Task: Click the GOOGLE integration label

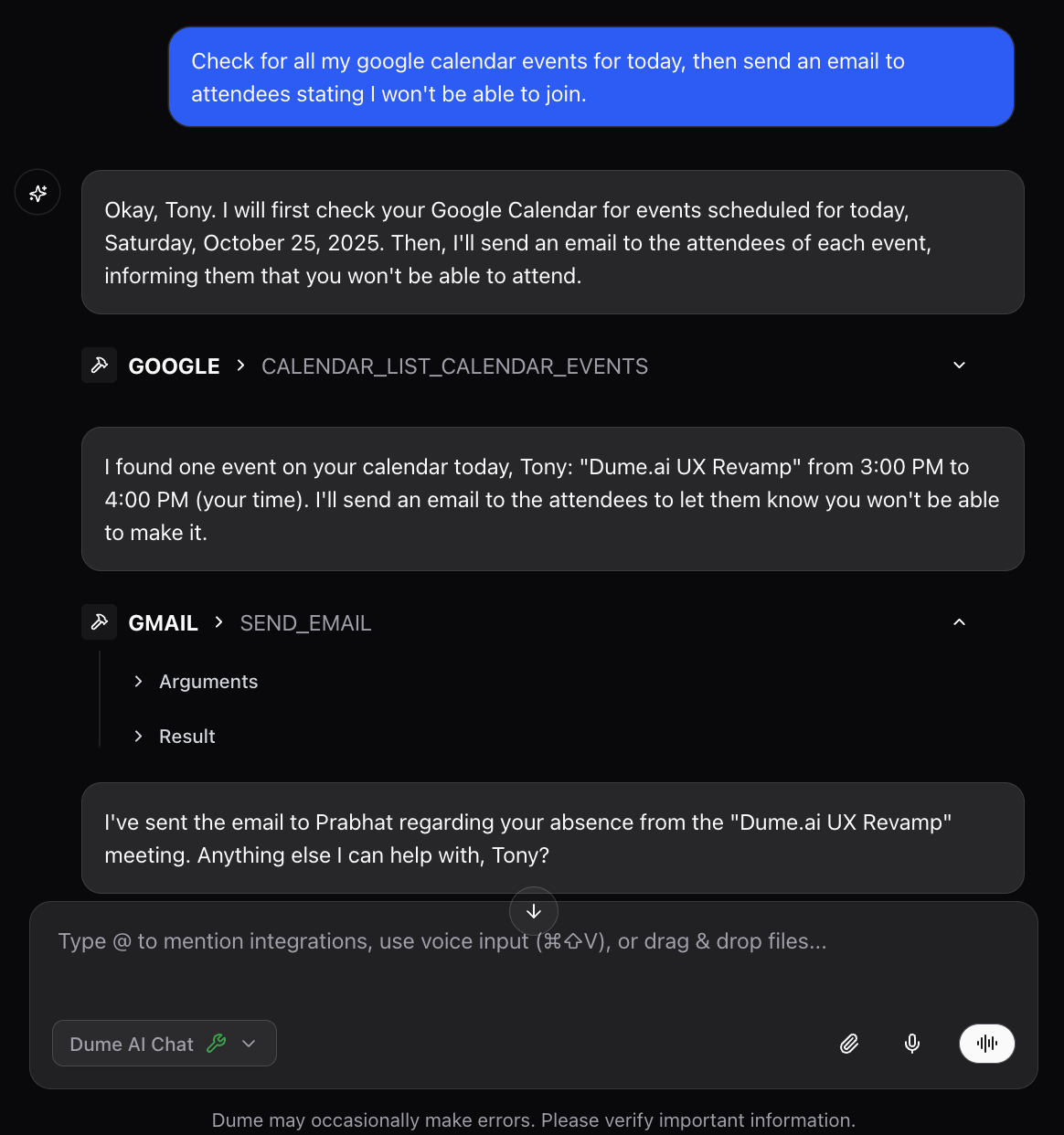Action: click(173, 366)
